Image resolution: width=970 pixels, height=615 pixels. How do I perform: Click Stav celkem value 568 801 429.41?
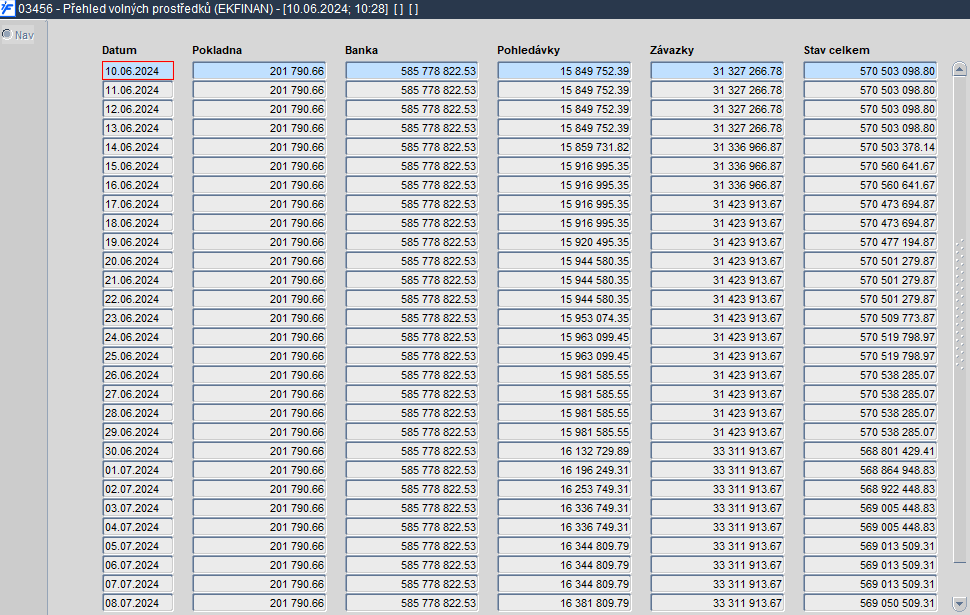tap(870, 451)
